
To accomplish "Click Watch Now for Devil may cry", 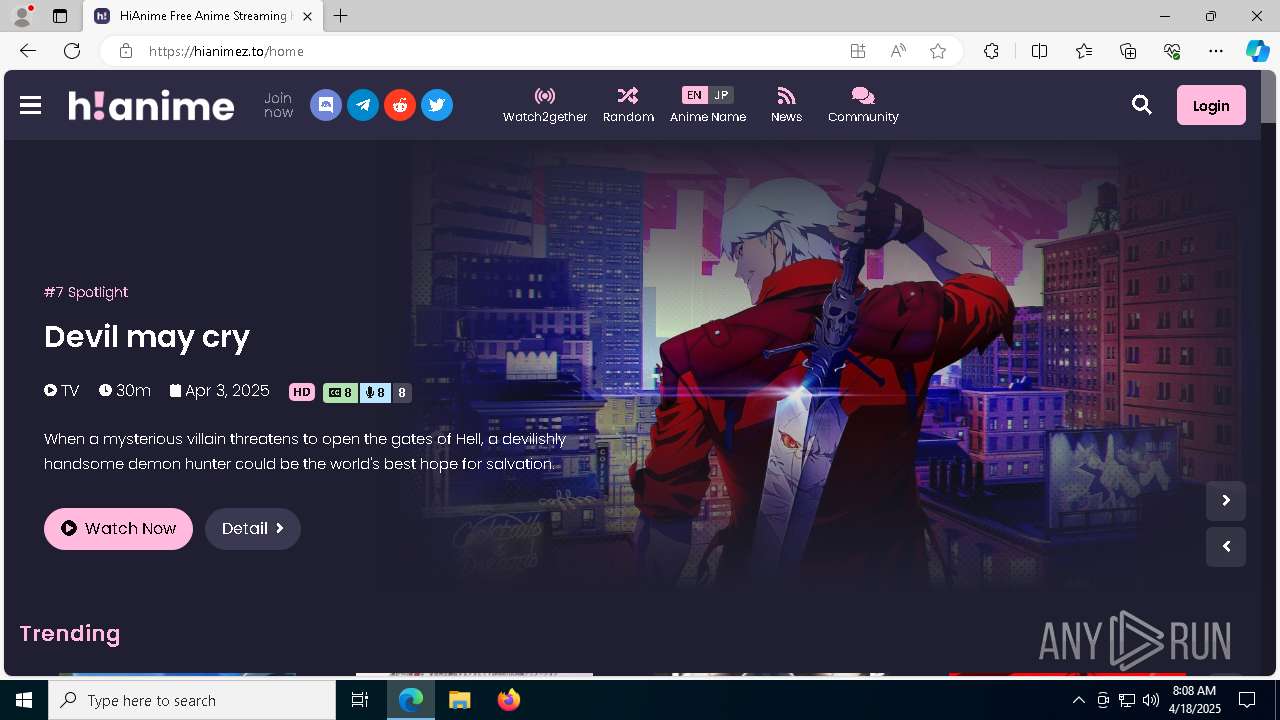I will coord(118,529).
